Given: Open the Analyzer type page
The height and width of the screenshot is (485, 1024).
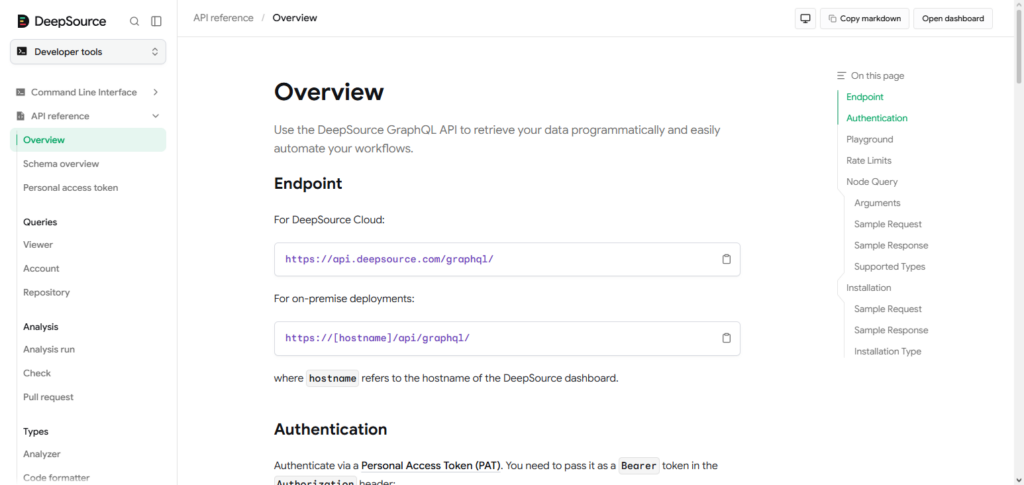Looking at the screenshot, I should point(42,454).
